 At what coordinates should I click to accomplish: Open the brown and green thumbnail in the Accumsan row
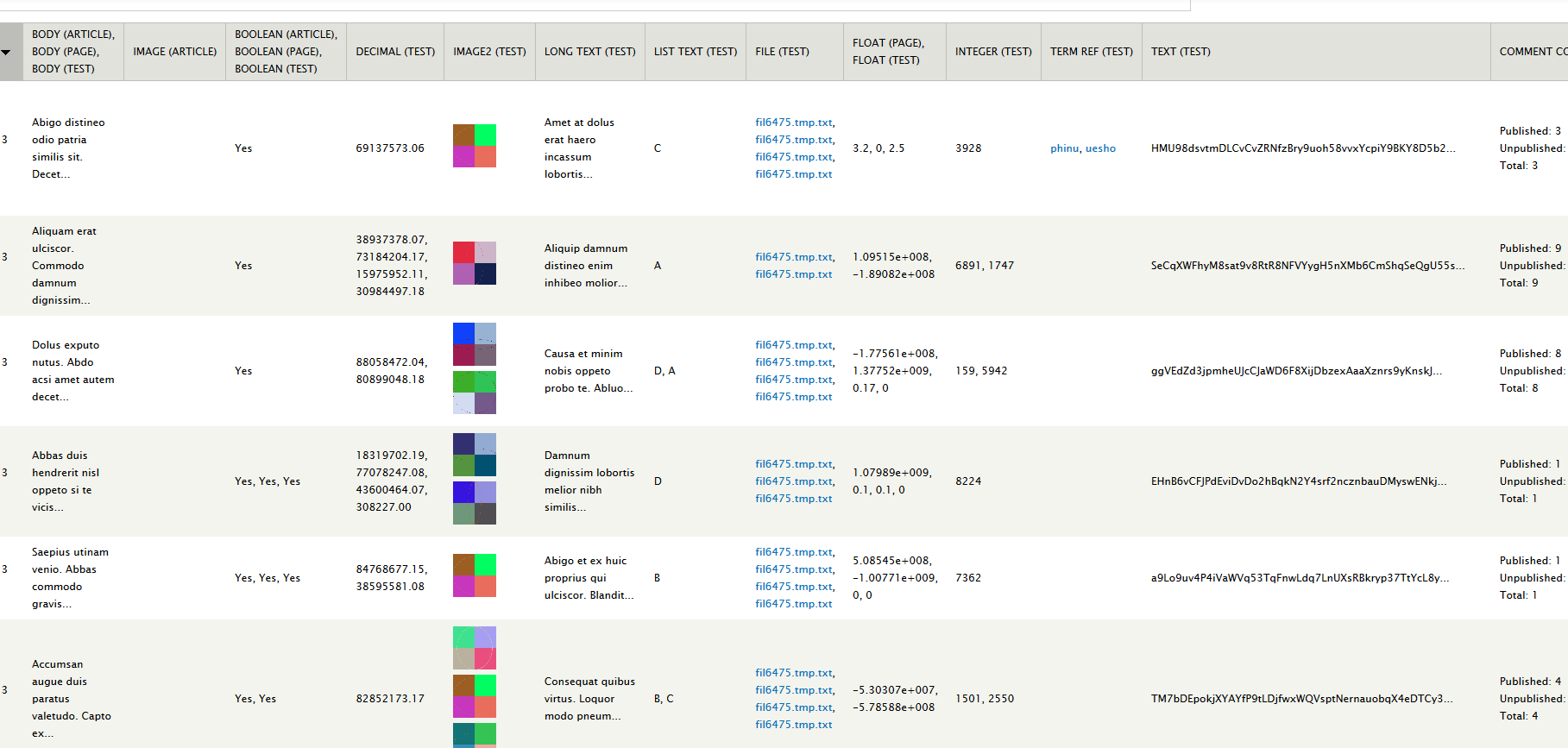pyautogui.click(x=475, y=696)
